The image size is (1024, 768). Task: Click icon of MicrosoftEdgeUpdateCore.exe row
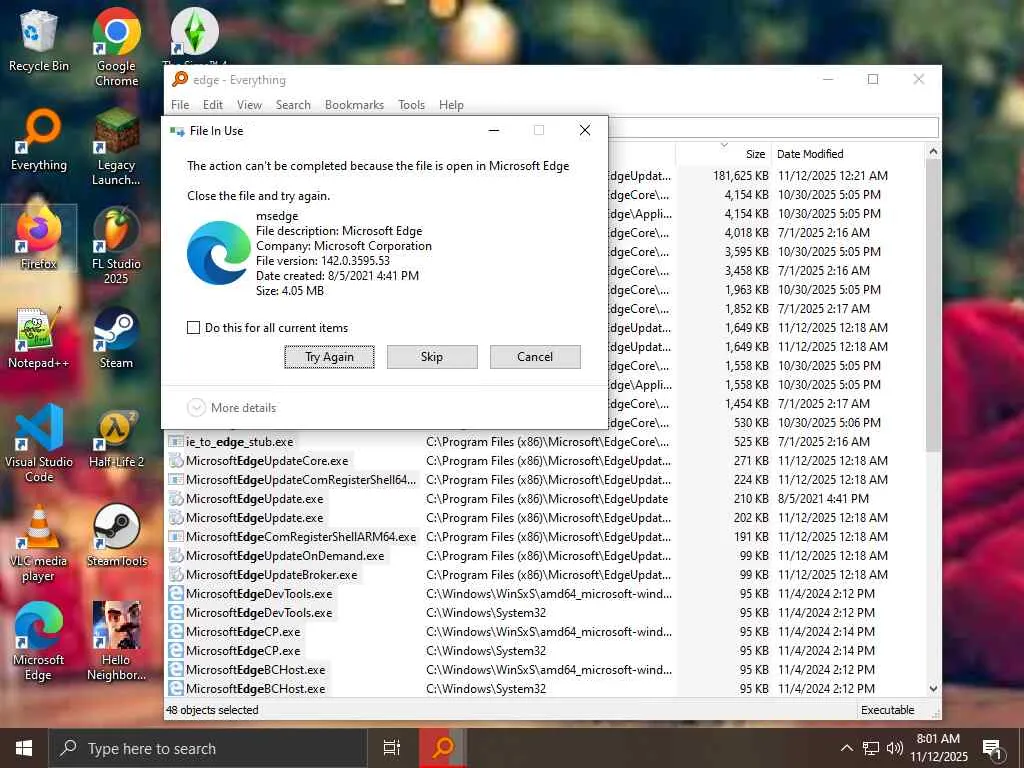point(176,460)
